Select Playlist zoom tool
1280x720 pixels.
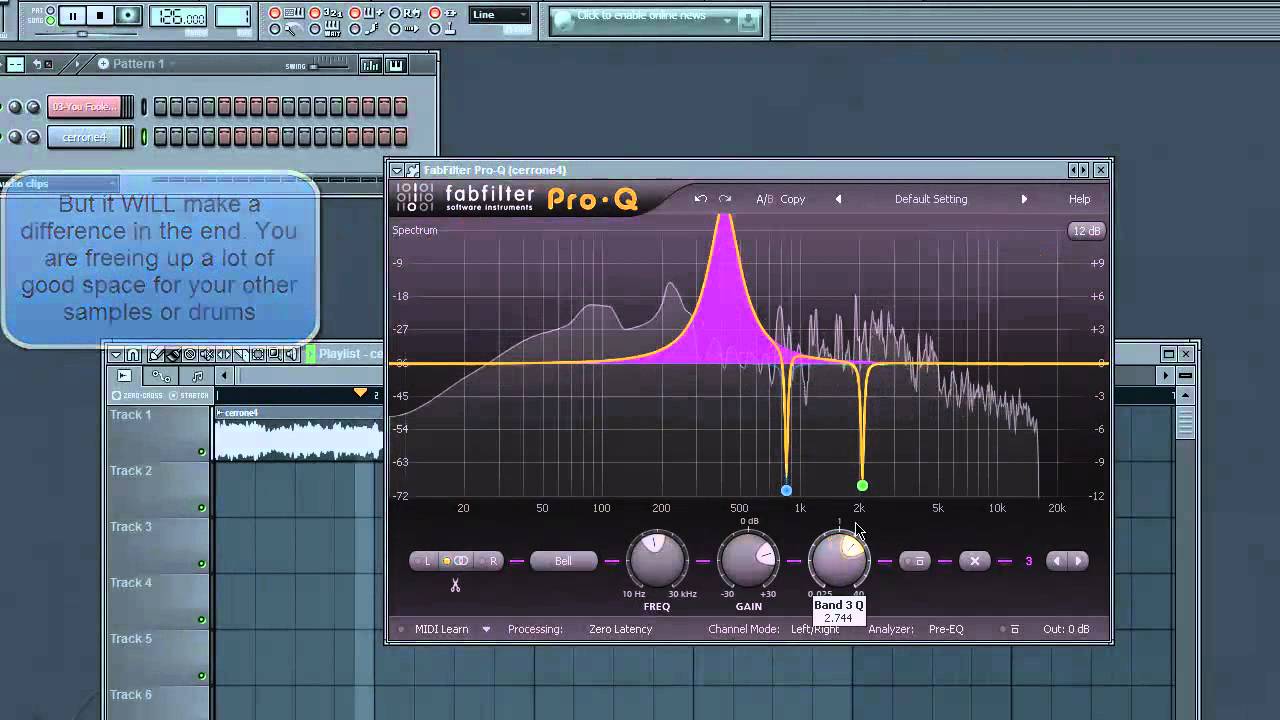(275, 355)
